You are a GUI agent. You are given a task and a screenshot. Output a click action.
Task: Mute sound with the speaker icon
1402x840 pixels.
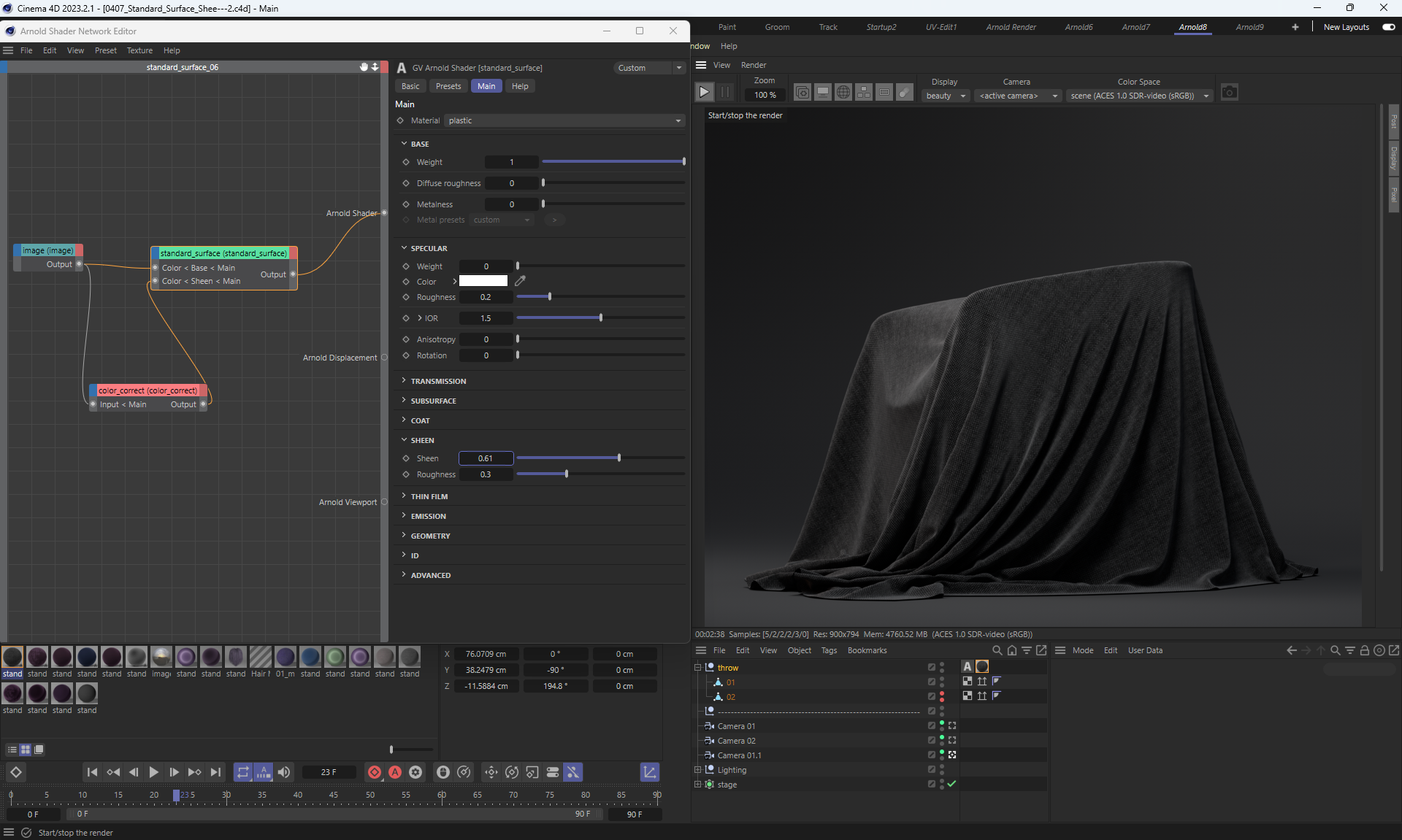pyautogui.click(x=284, y=772)
